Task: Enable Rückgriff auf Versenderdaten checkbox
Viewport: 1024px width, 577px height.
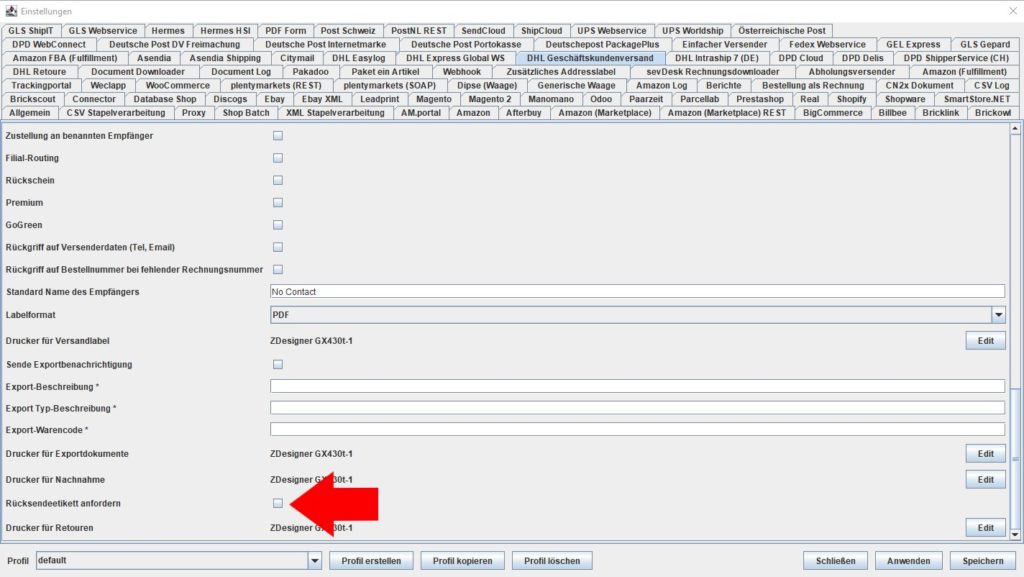Action: coord(278,247)
